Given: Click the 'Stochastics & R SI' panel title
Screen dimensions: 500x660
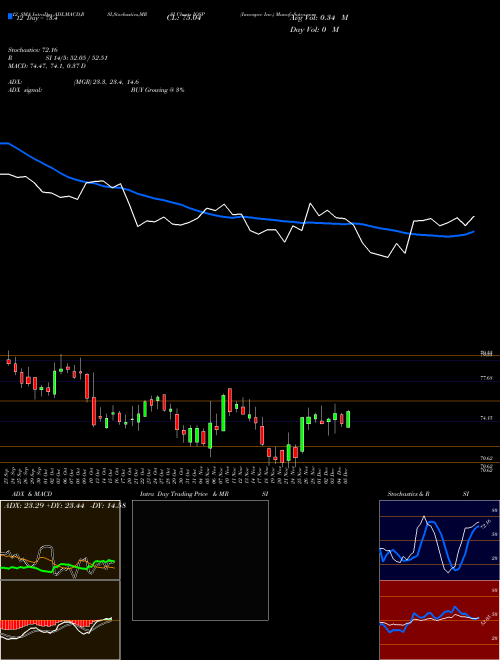Looking at the screenshot, I should tap(428, 494).
